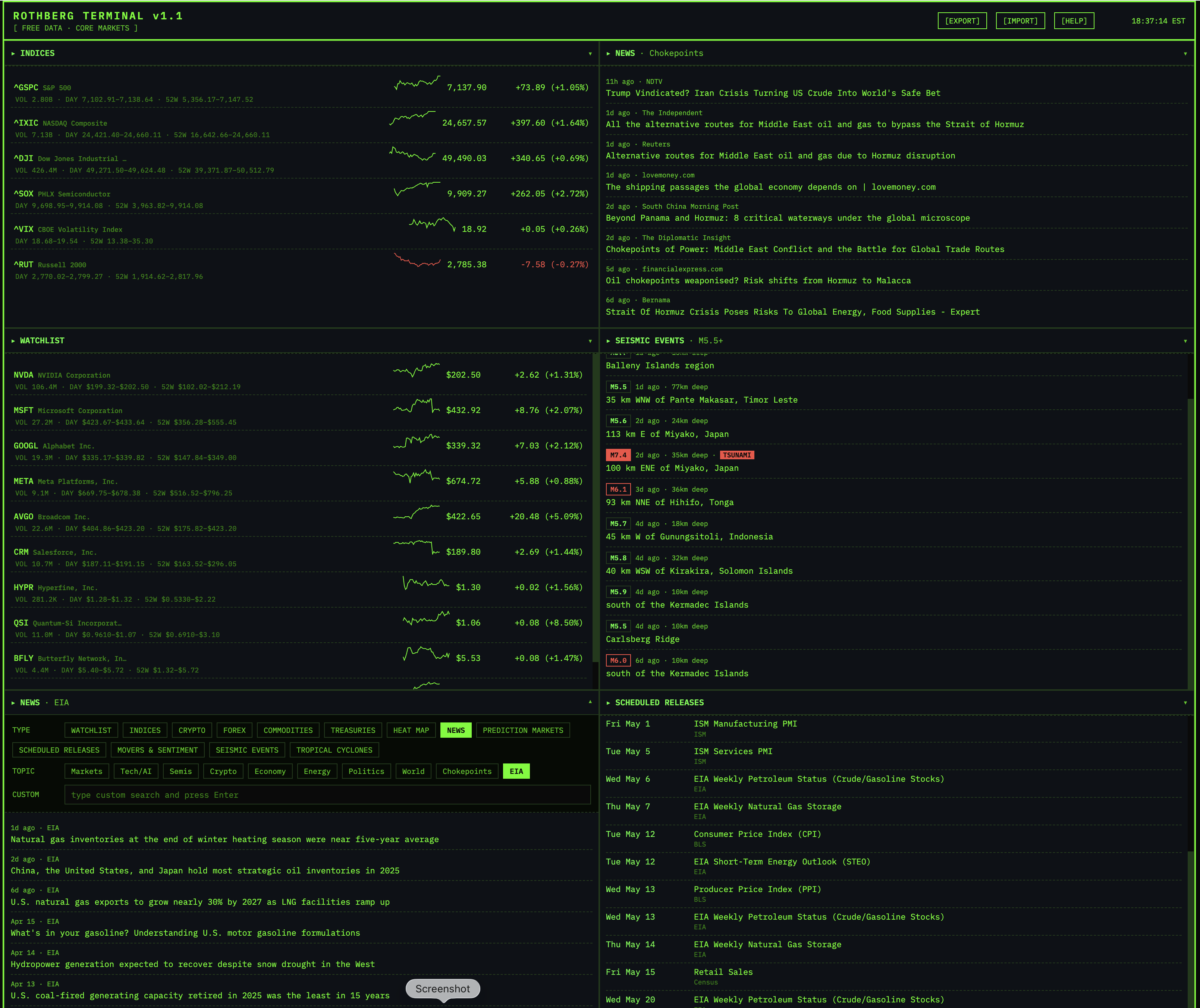Select the HEAT MAP panel type

411,730
